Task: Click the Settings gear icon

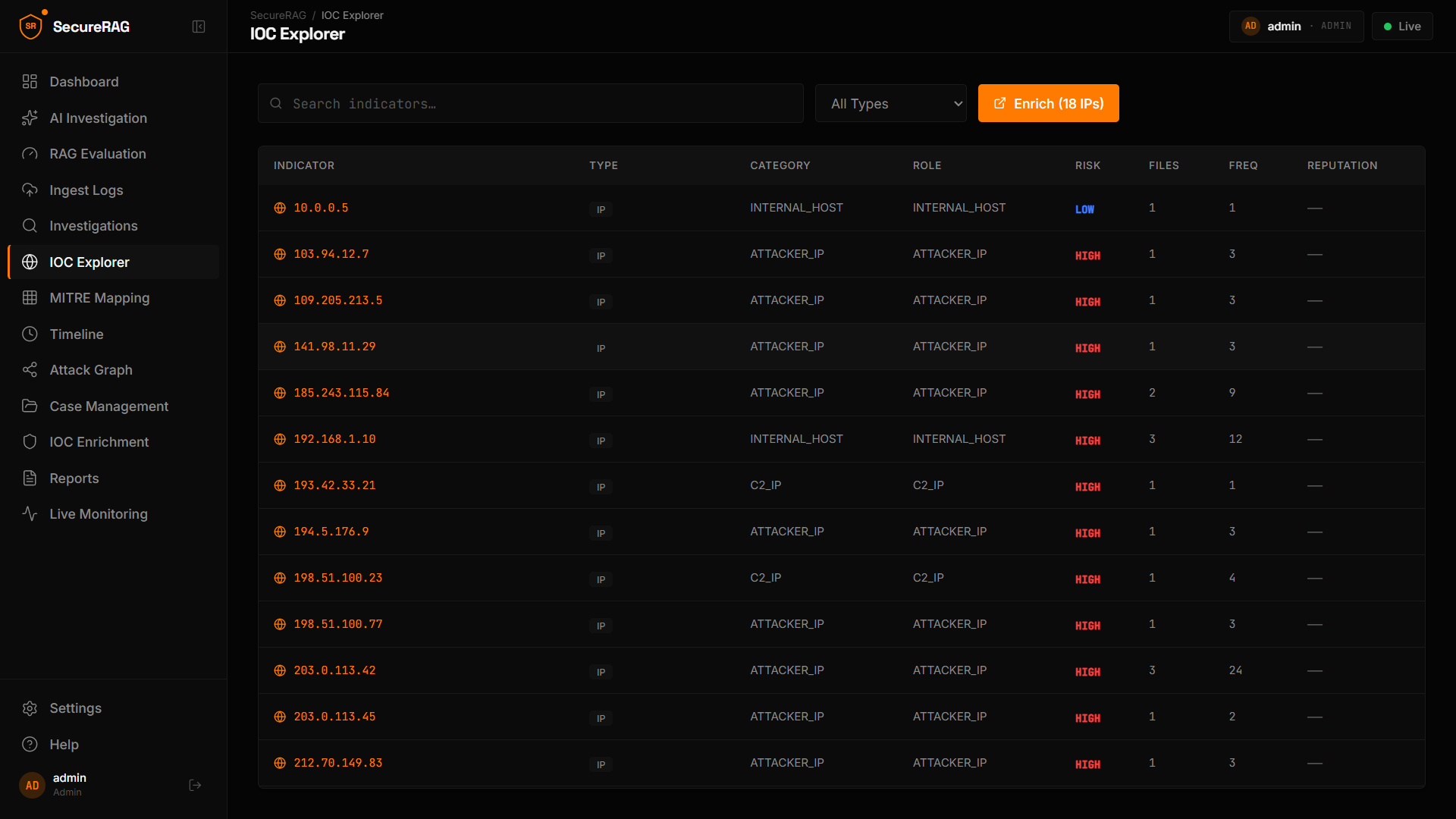Action: click(30, 708)
